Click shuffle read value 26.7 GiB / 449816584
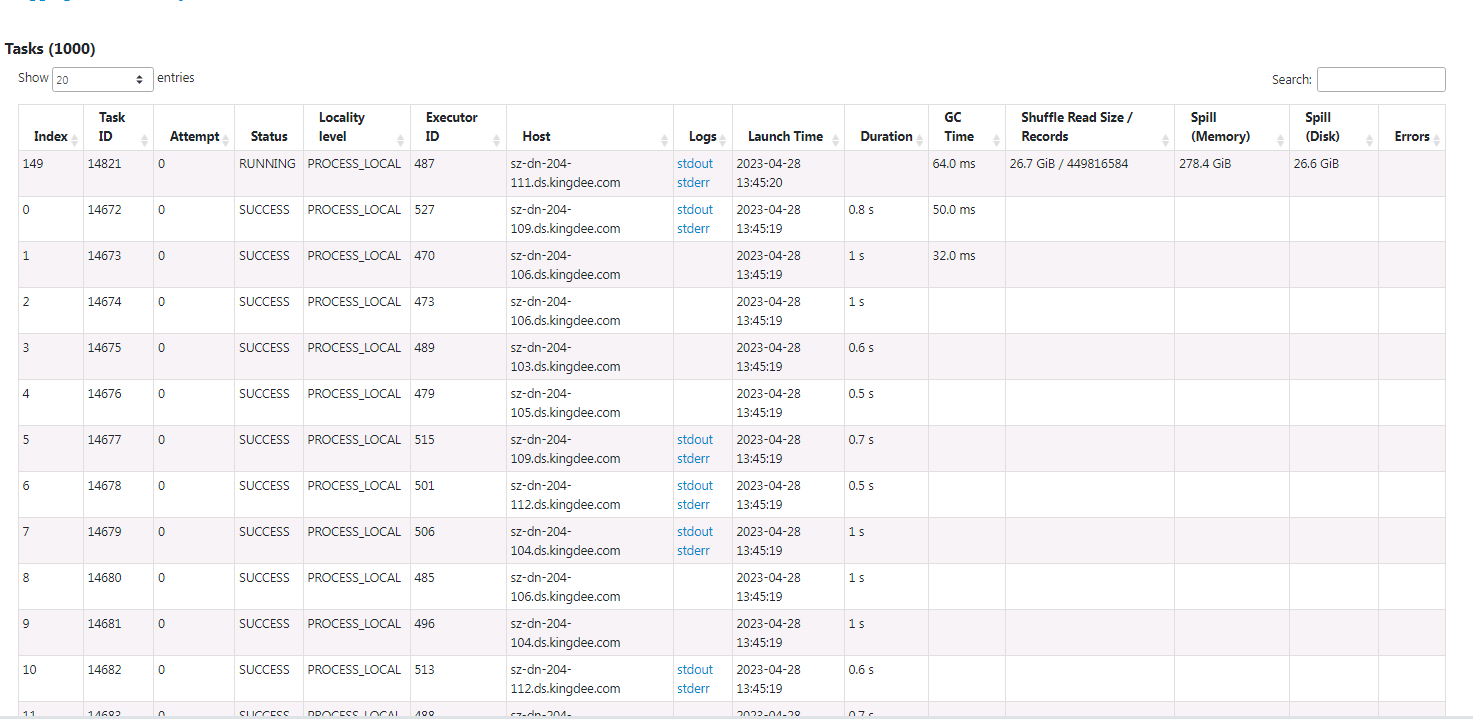The image size is (1473, 719). coord(1069,164)
